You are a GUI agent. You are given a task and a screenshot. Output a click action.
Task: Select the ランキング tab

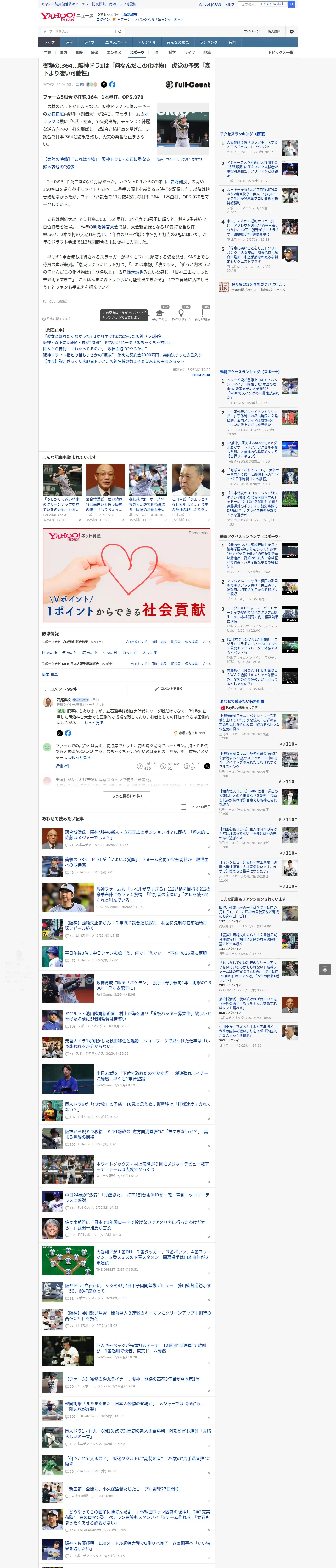pos(209,42)
